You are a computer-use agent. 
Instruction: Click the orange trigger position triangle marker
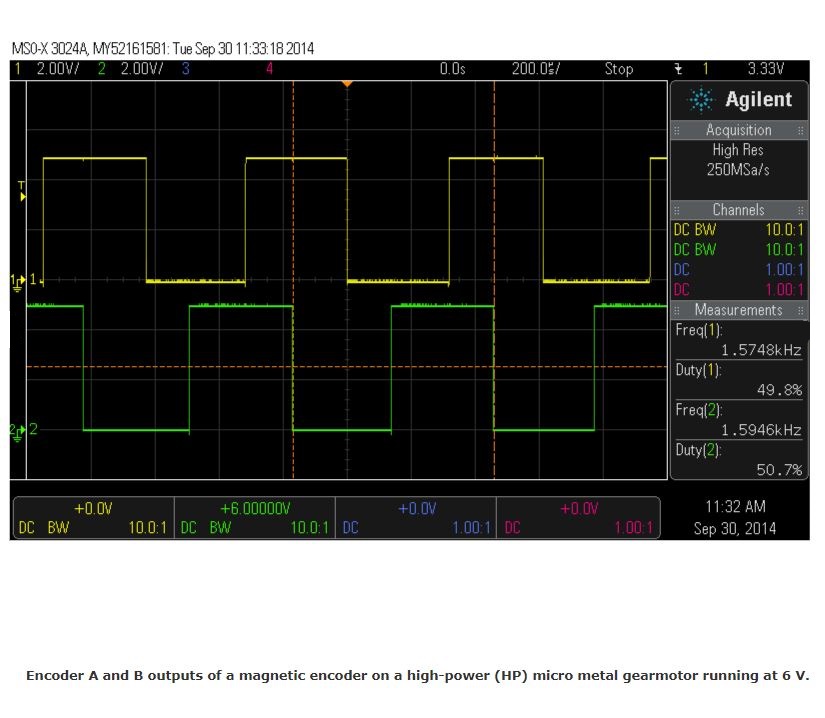[347, 85]
